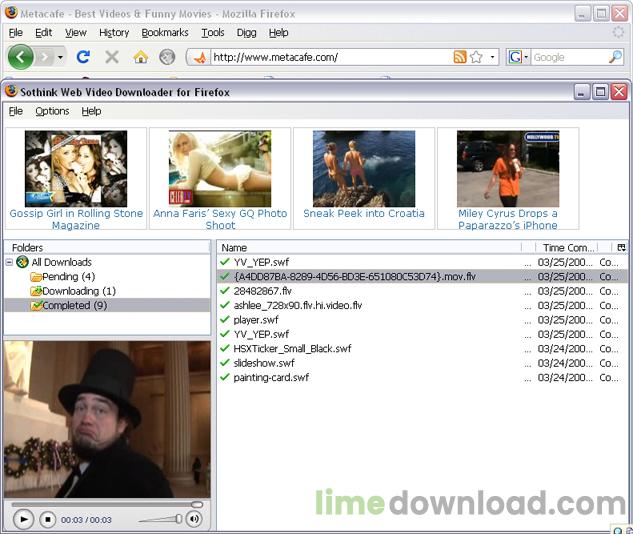Screen dimensions: 633x534
Task: Collapse the All Downloads tree node
Action: coord(9,262)
